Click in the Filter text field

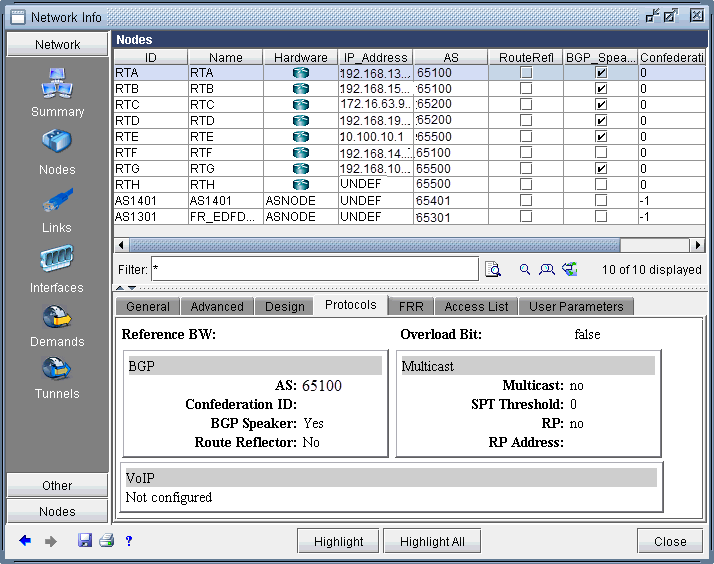point(314,269)
